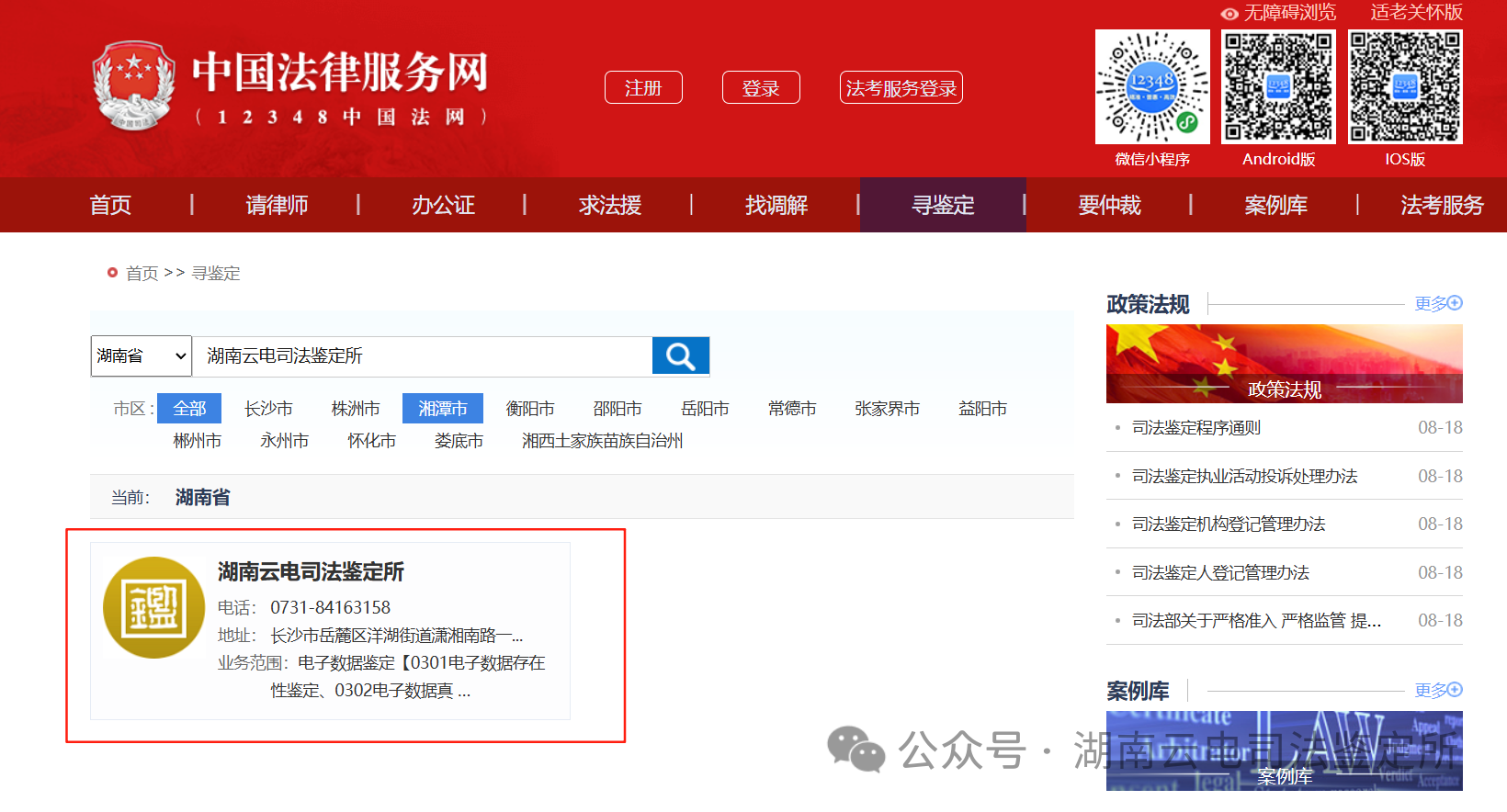Select the 张家界市 city filter

pos(888,408)
